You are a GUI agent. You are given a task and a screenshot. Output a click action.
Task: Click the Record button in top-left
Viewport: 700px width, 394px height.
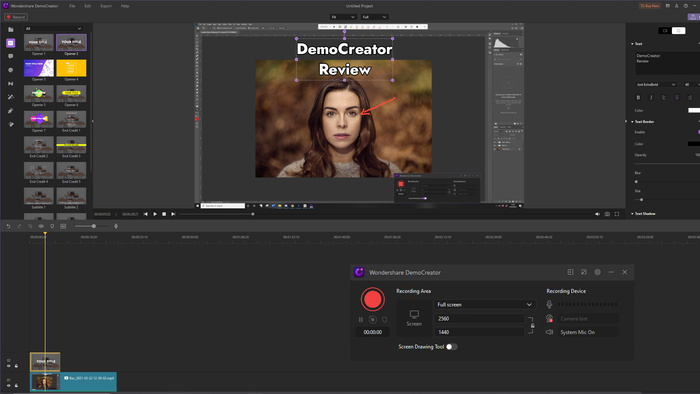pyautogui.click(x=16, y=17)
